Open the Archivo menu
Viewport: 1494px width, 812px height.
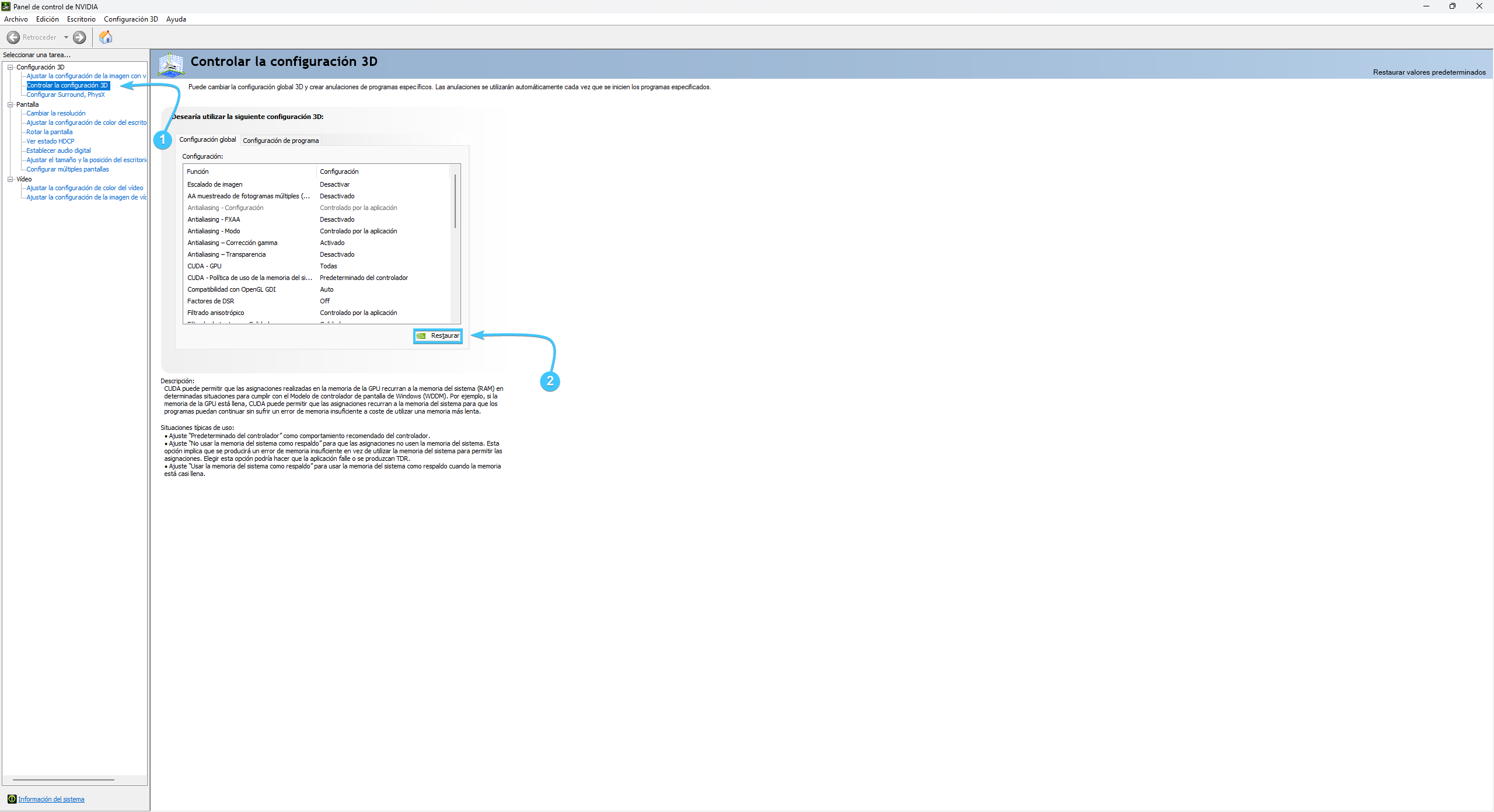click(16, 19)
